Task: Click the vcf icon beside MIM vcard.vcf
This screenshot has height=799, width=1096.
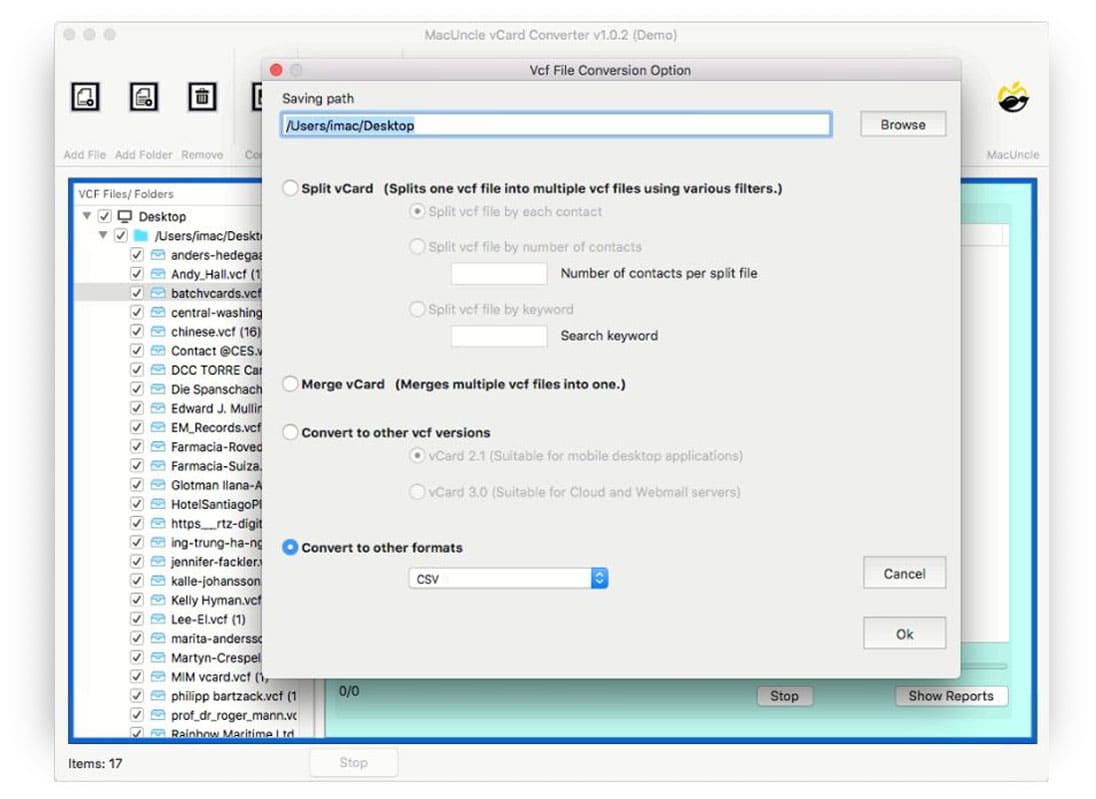Action: pos(159,676)
